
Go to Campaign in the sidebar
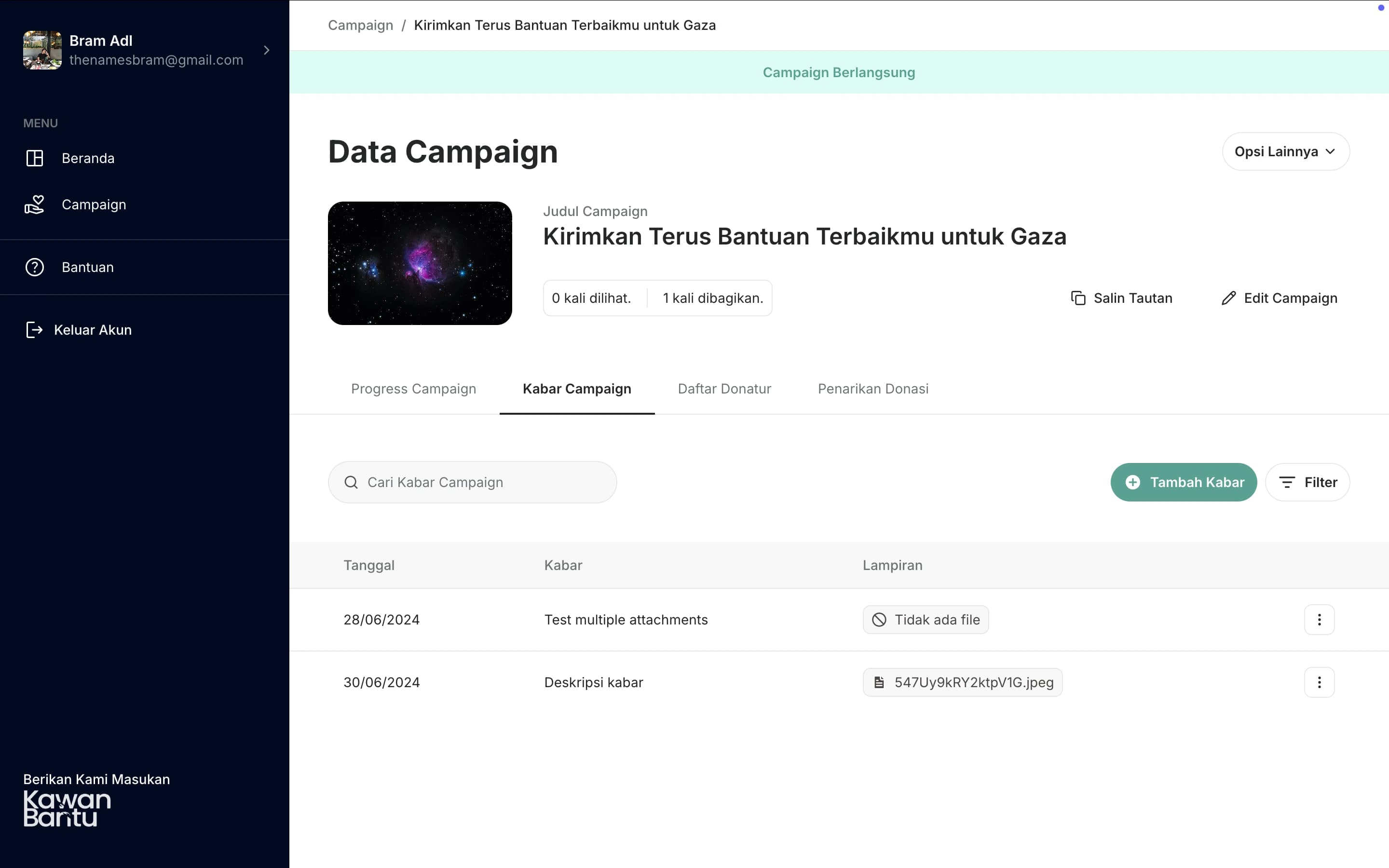(x=94, y=204)
